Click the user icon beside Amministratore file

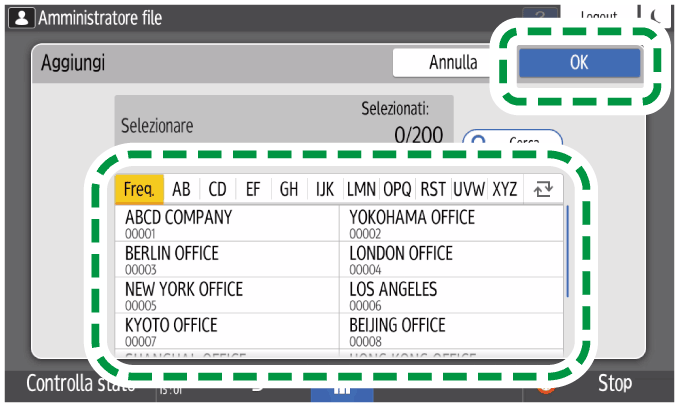click(x=19, y=17)
